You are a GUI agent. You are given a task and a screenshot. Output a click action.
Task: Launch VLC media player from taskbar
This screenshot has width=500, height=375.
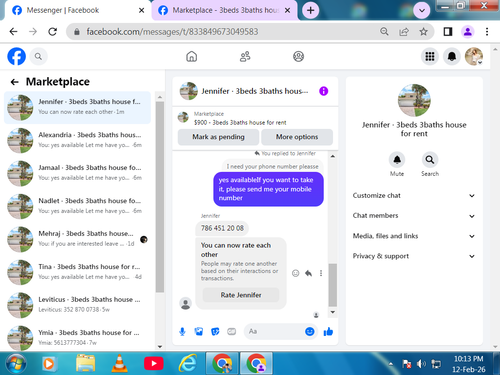pos(119,363)
